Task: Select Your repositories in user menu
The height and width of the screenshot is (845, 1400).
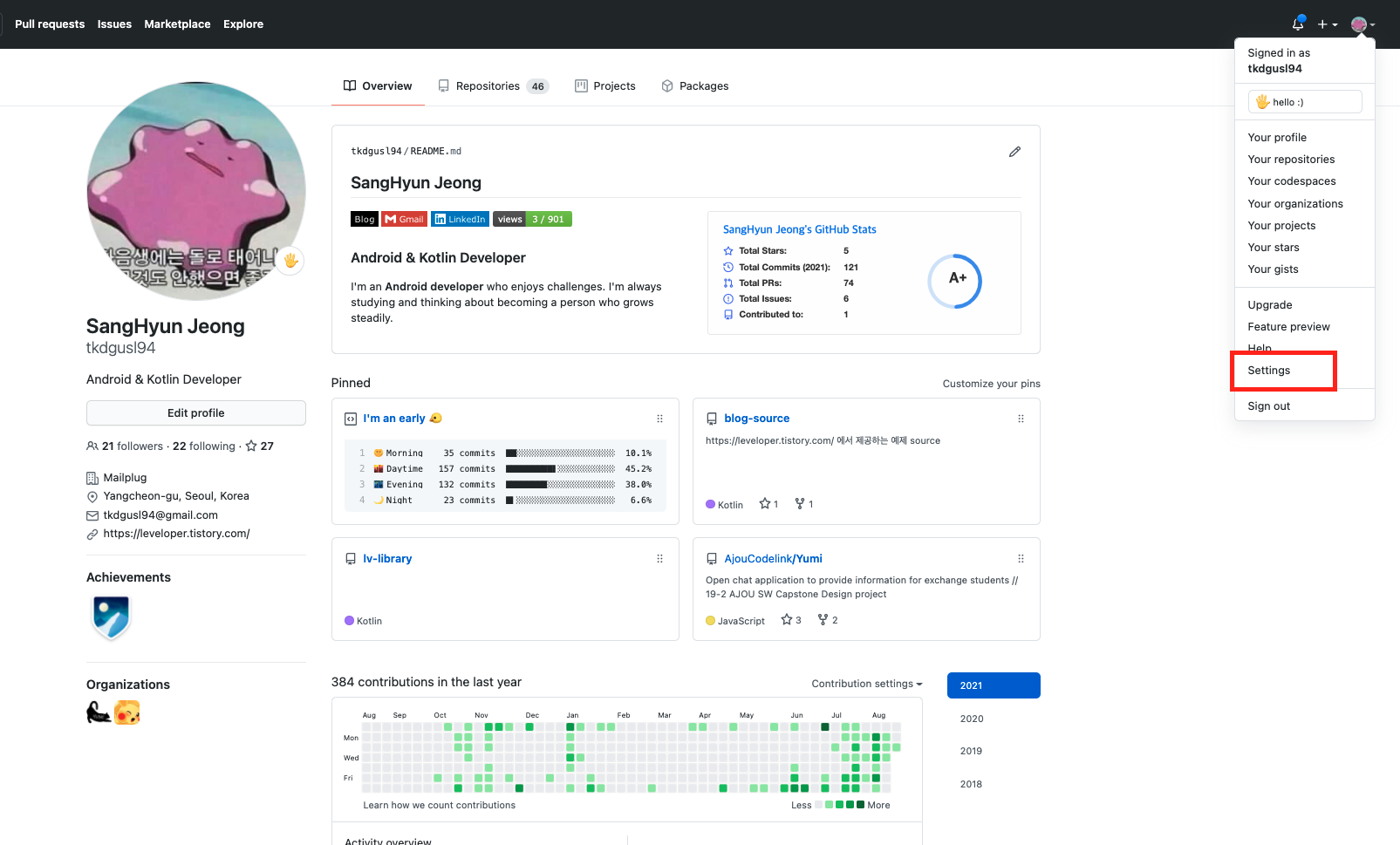Action: 1305,160
